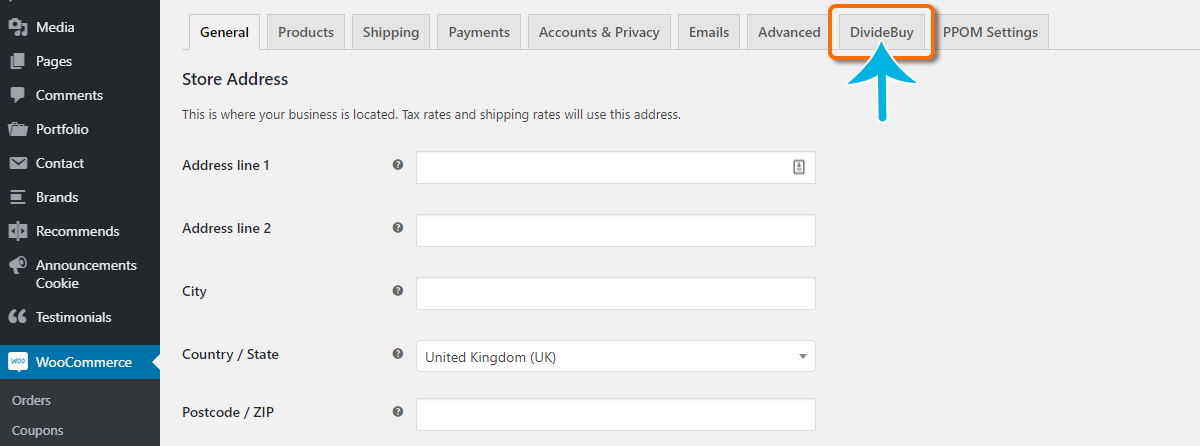Open the Country / State dropdown

point(615,356)
